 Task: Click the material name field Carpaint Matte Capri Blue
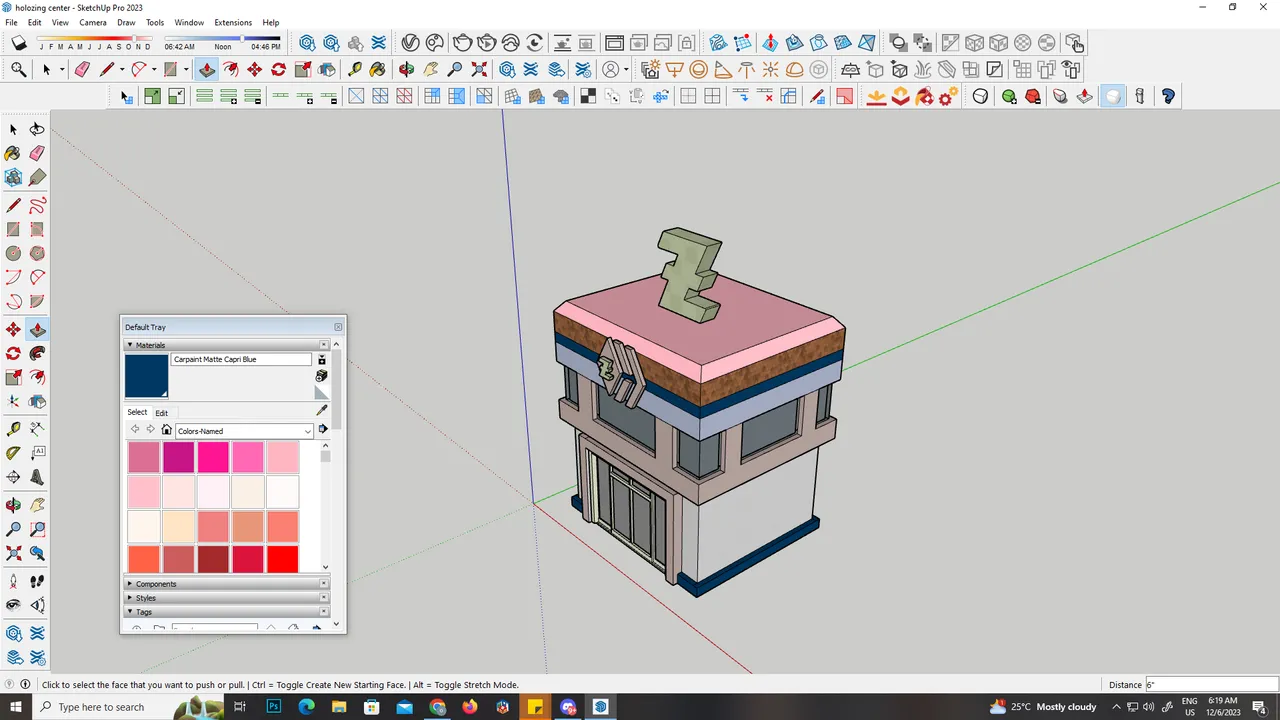pos(241,359)
